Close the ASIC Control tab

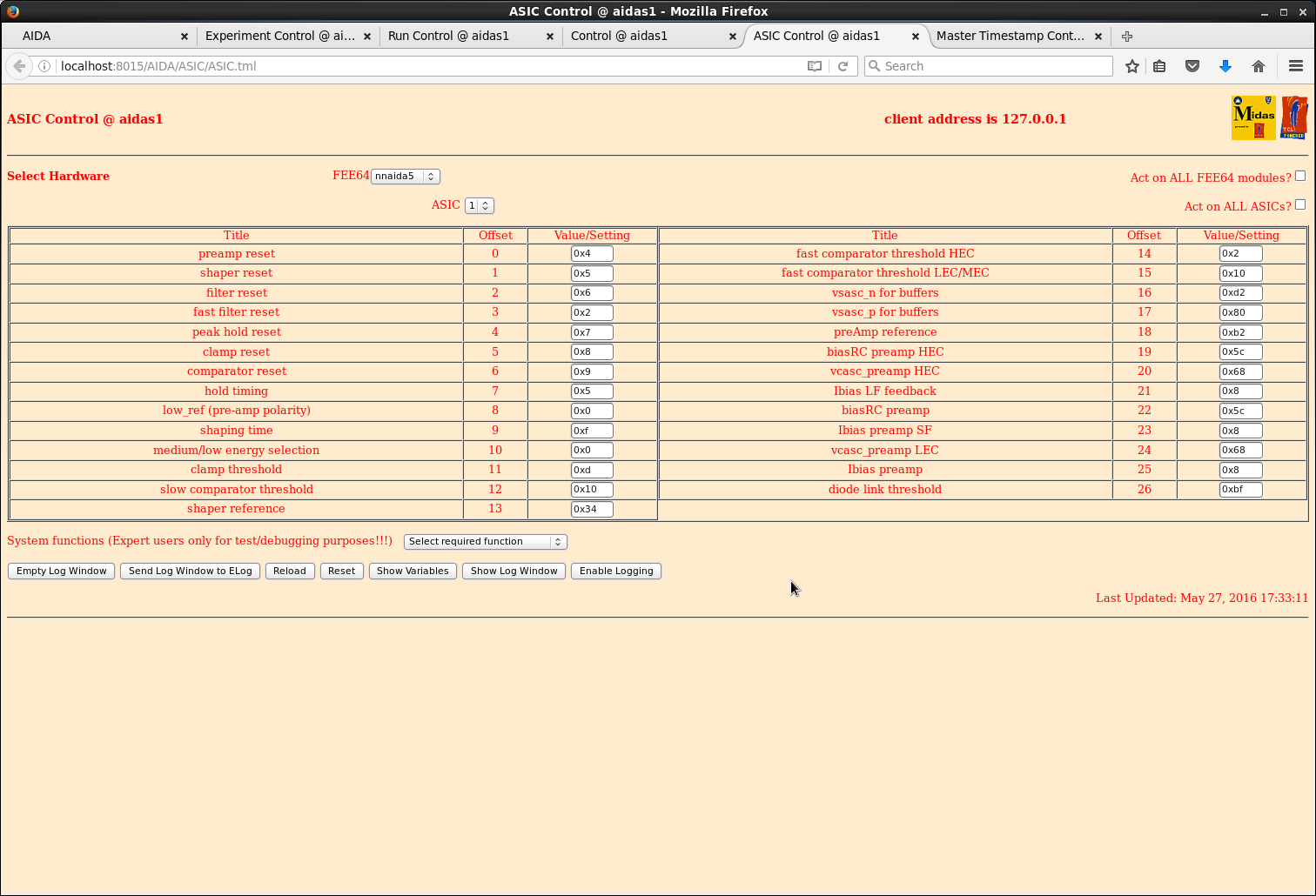pos(916,37)
